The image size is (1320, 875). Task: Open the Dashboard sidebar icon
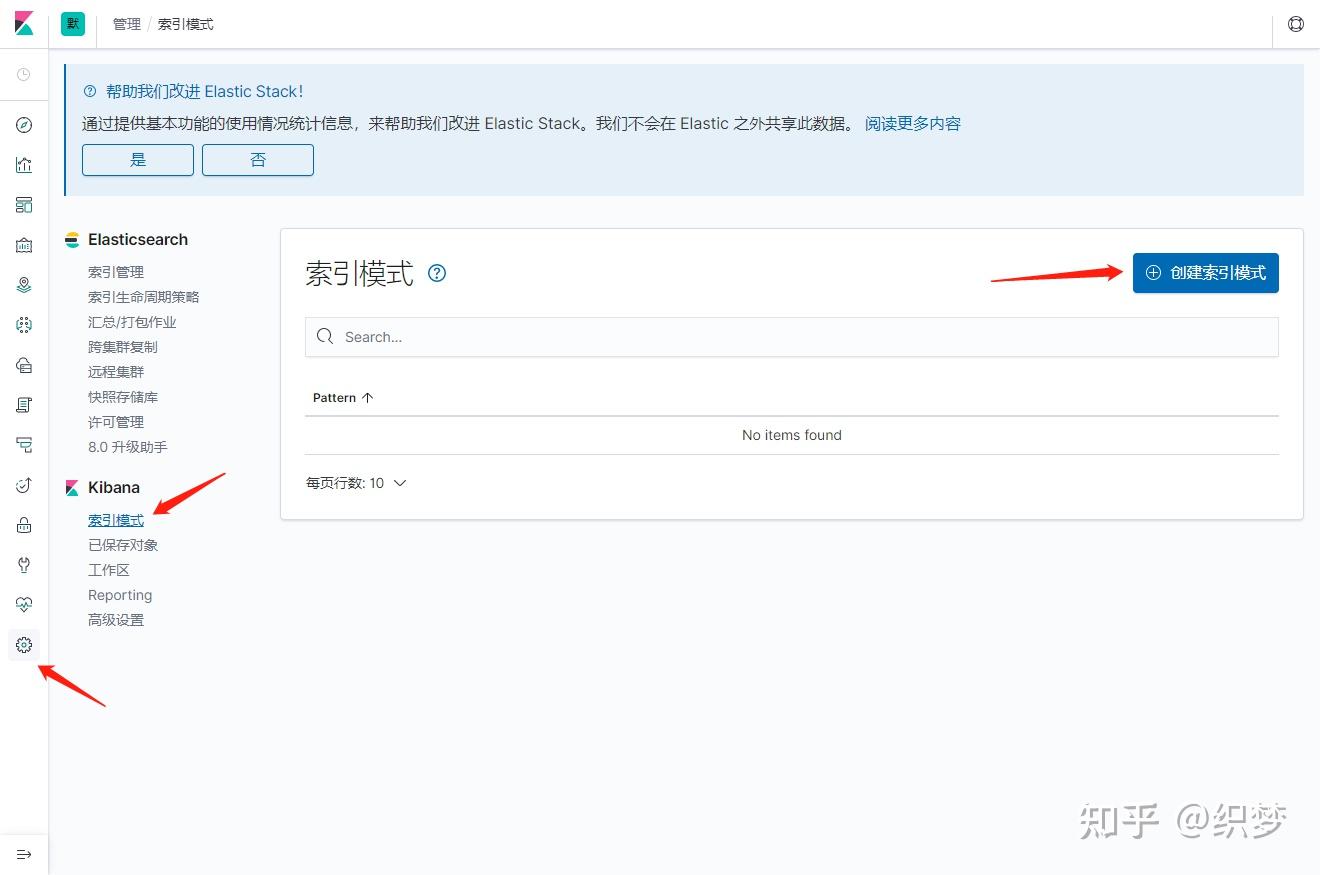[x=24, y=204]
